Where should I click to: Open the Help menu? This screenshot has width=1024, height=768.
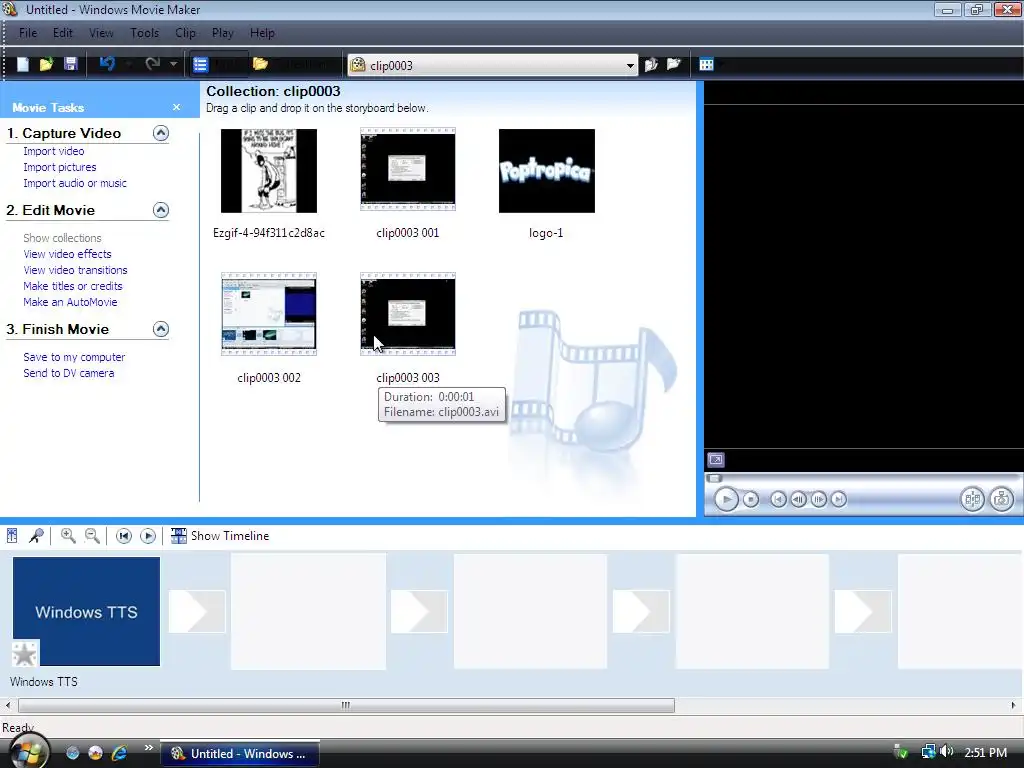(x=263, y=33)
